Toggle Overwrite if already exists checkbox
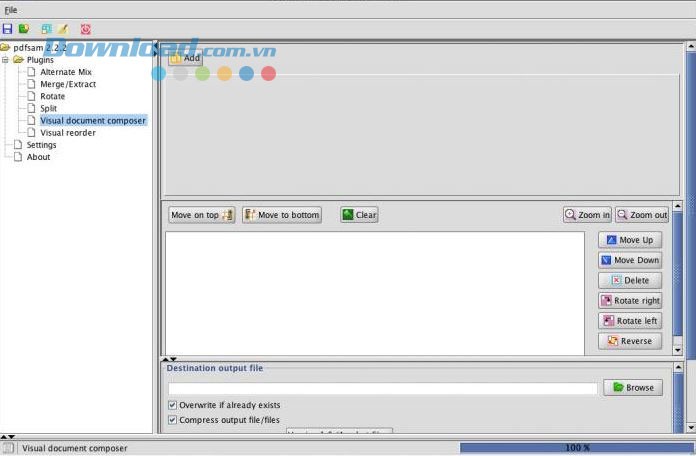 tap(172, 405)
